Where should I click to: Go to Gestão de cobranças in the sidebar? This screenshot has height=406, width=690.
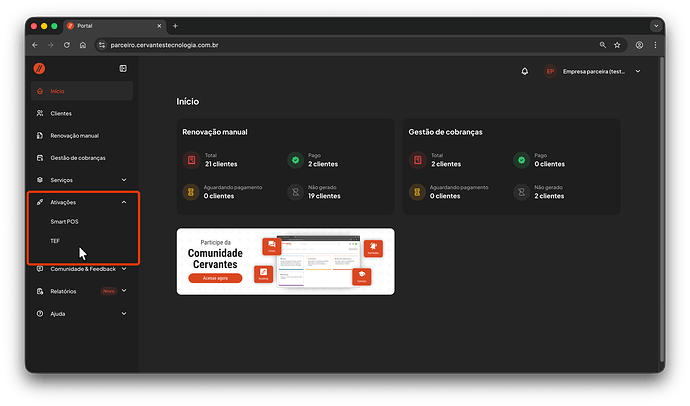[77, 158]
